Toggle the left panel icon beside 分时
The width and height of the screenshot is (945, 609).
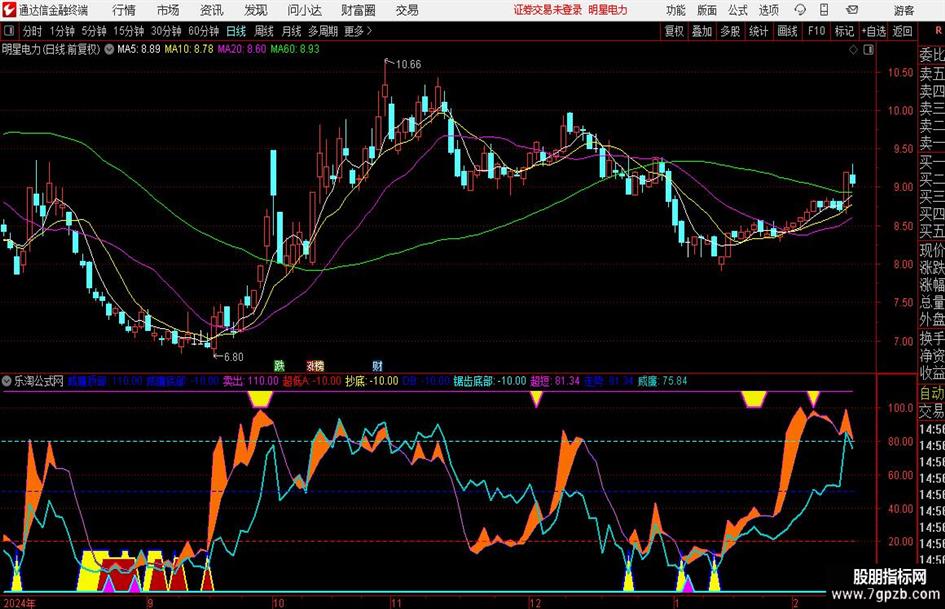pyautogui.click(x=8, y=31)
